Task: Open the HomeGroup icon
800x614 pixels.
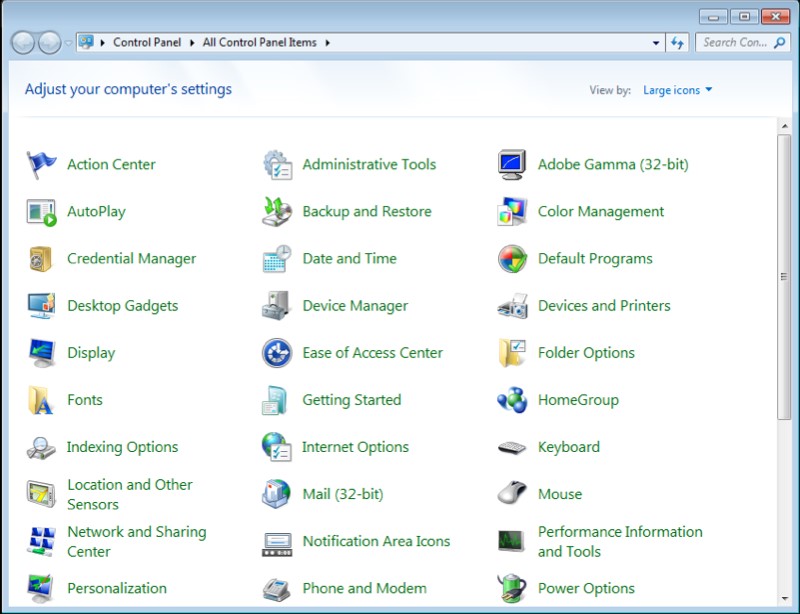Action: click(x=512, y=400)
